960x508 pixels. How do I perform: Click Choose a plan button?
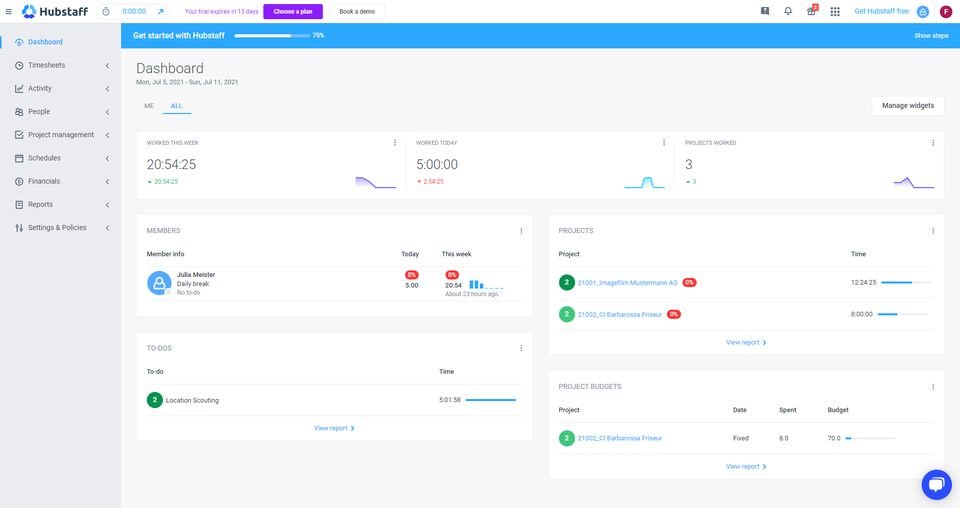293,11
